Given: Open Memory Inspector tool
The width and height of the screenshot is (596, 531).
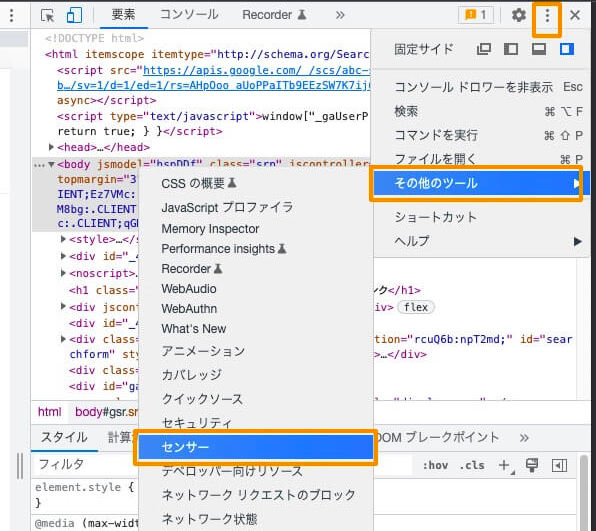Looking at the screenshot, I should (255, 229).
